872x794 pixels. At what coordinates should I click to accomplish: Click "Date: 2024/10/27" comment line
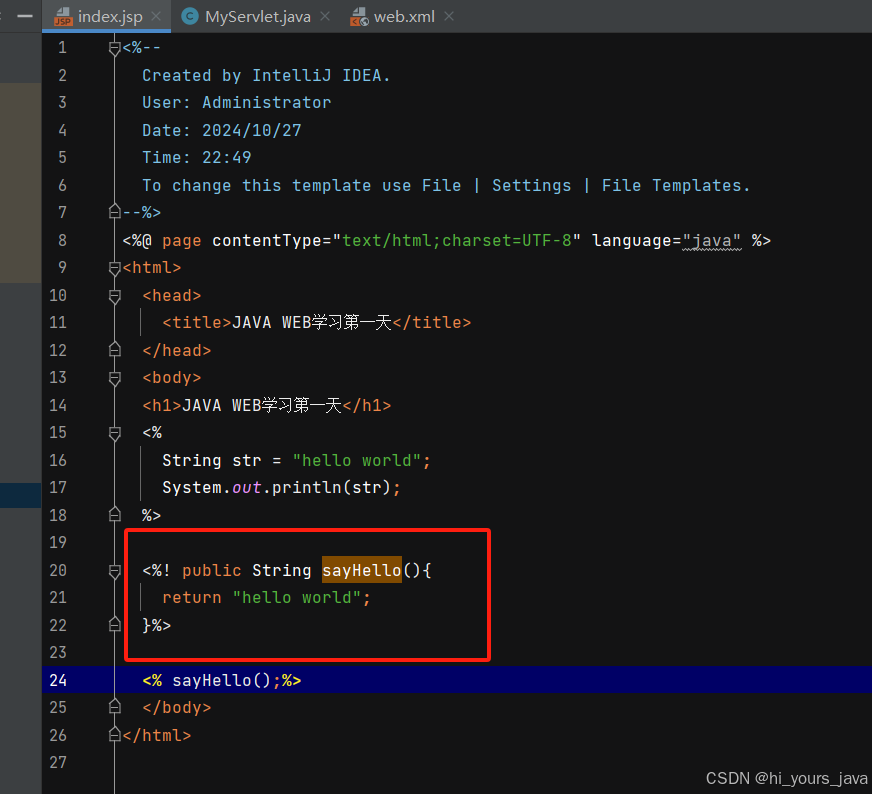click(222, 130)
